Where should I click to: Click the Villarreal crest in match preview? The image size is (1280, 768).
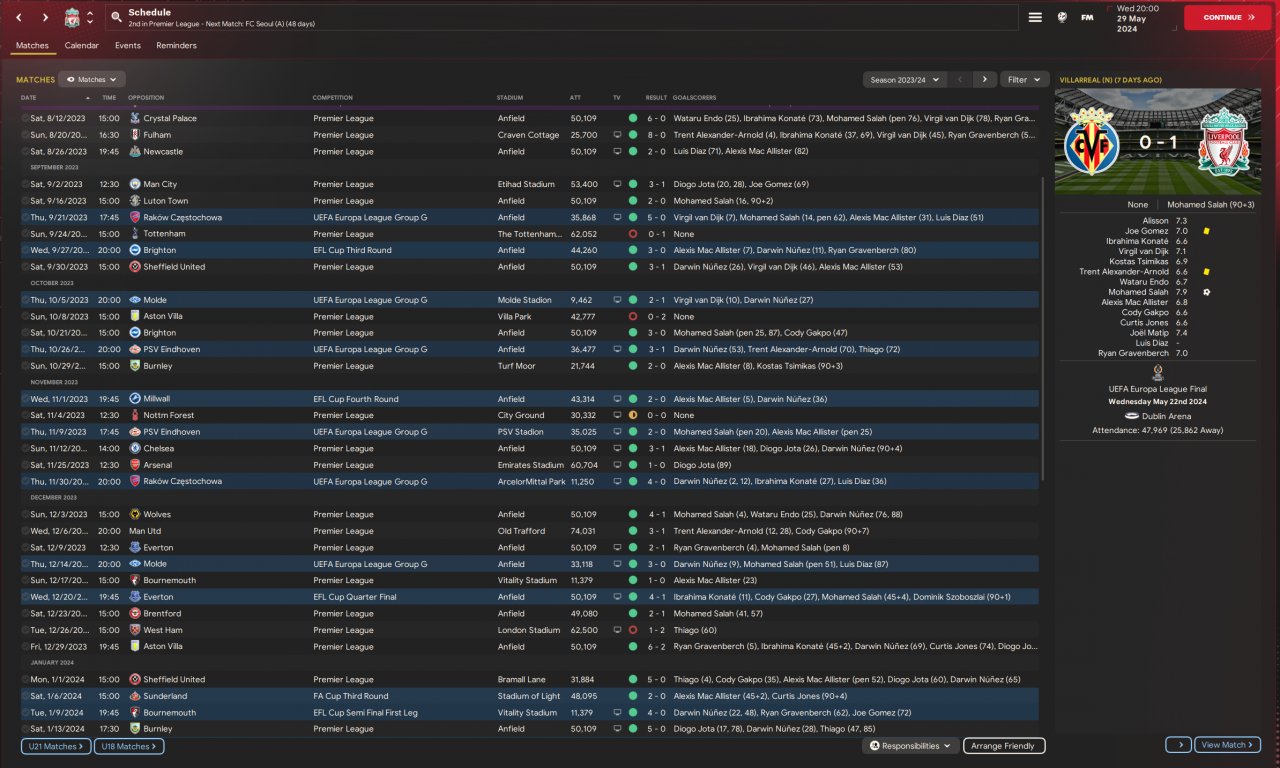coord(1091,143)
